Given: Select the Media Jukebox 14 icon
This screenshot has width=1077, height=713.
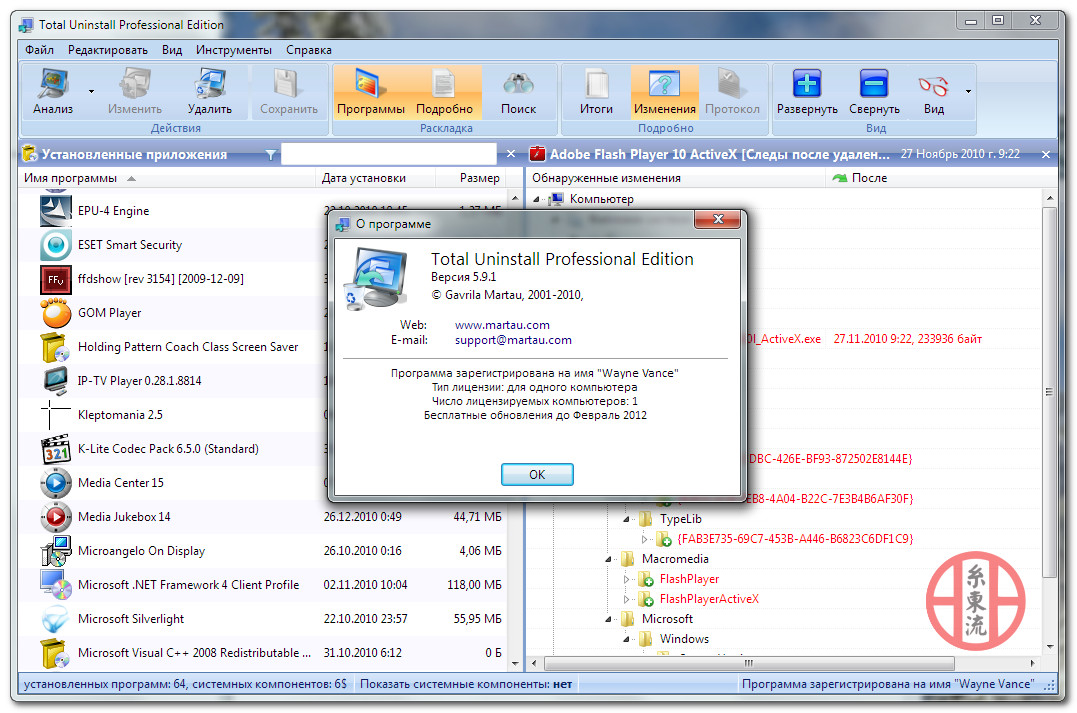Looking at the screenshot, I should pos(56,517).
